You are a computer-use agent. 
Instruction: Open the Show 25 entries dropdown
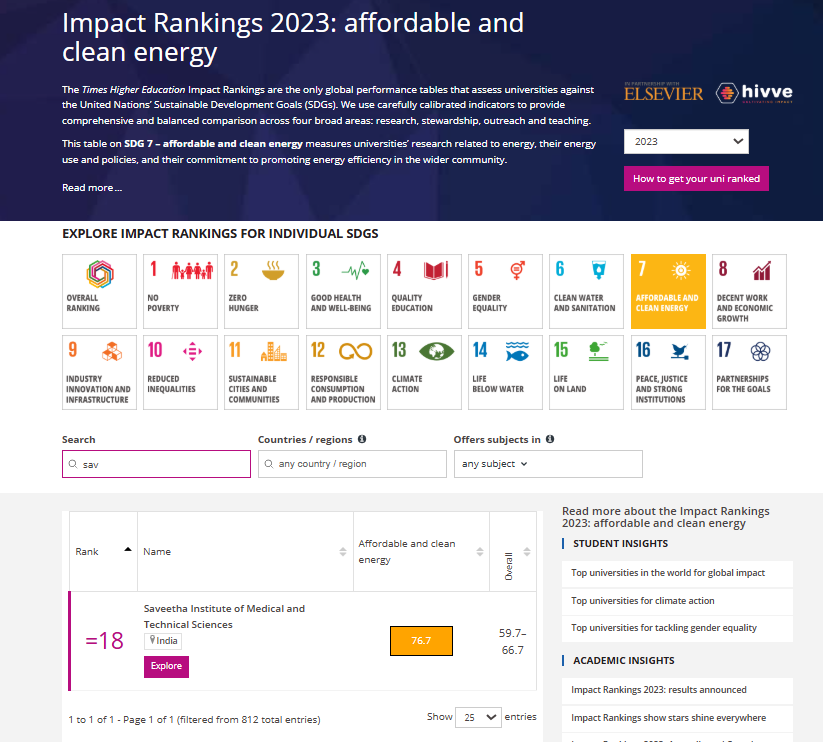coord(478,717)
